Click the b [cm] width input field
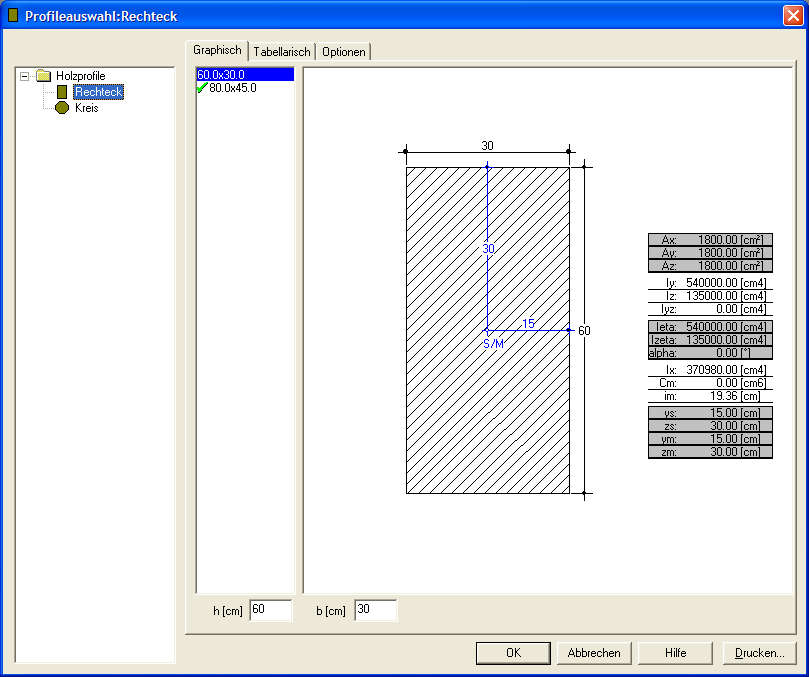 pos(375,610)
